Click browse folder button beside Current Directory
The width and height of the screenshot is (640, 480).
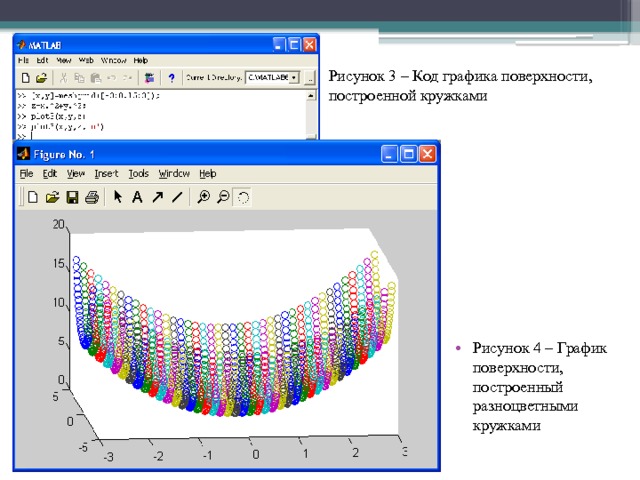click(x=310, y=78)
